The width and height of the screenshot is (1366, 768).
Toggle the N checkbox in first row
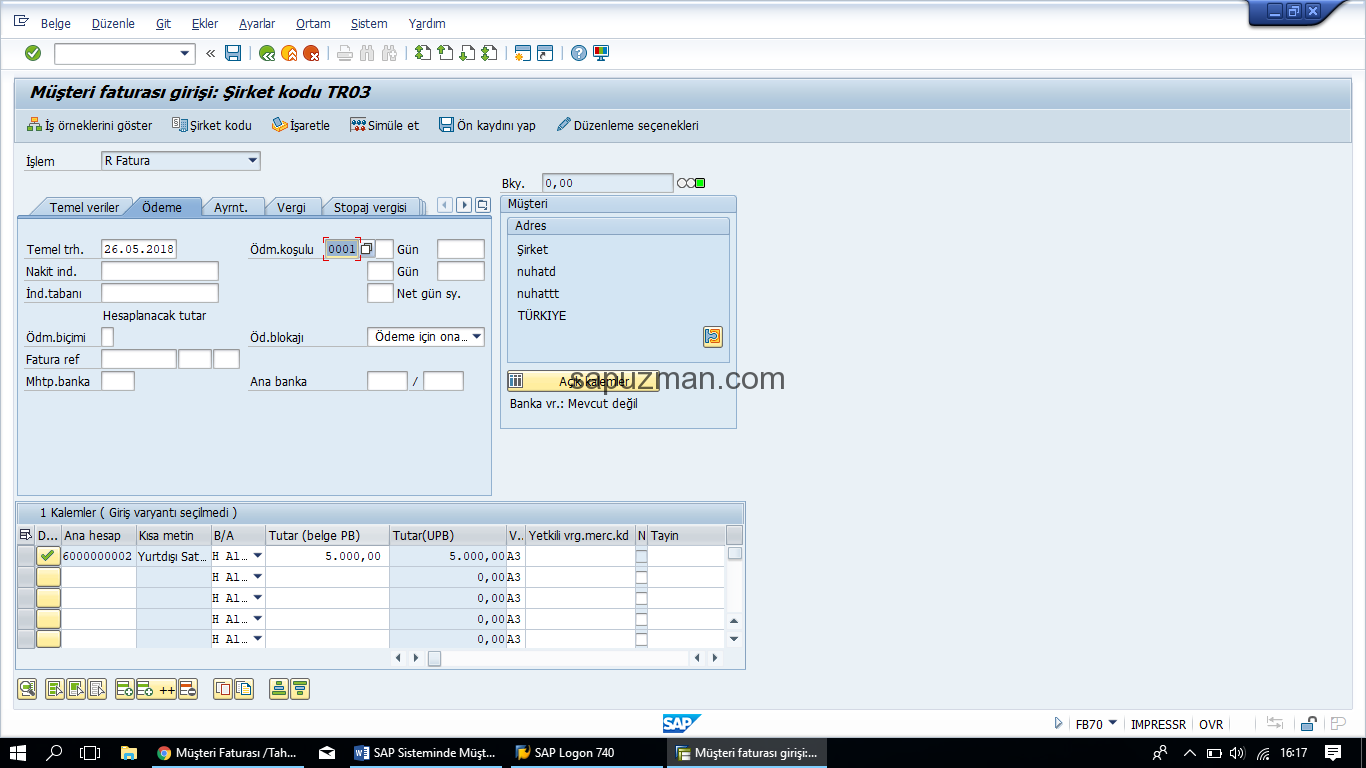point(641,556)
